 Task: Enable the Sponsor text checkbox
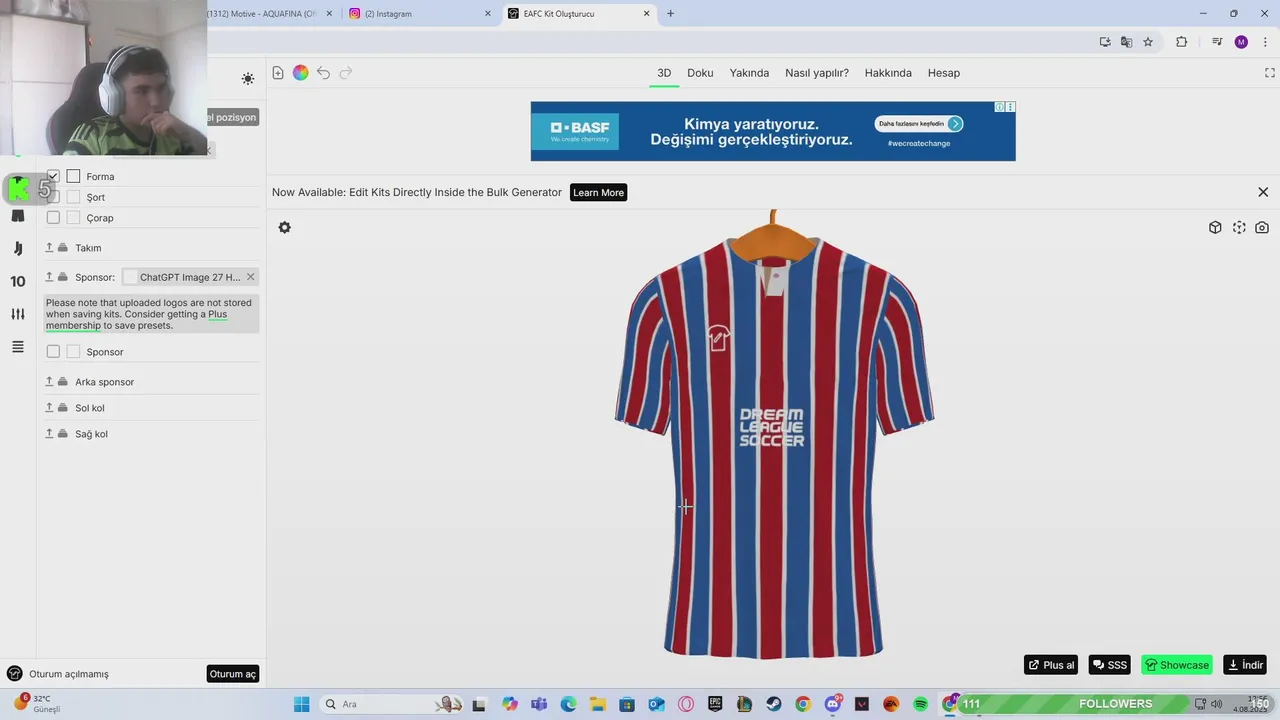(x=53, y=352)
